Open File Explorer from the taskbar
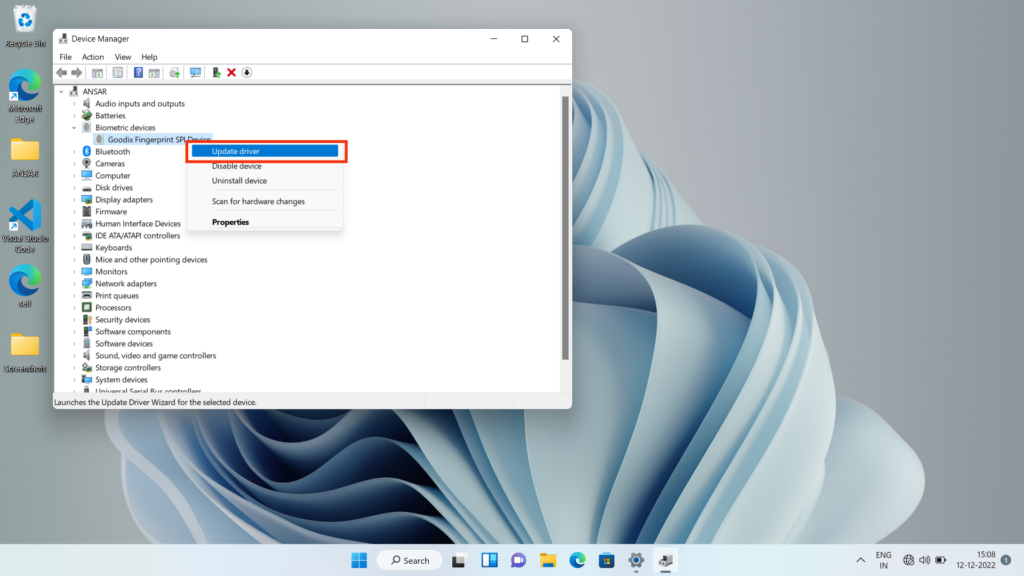The height and width of the screenshot is (576, 1024). point(548,560)
